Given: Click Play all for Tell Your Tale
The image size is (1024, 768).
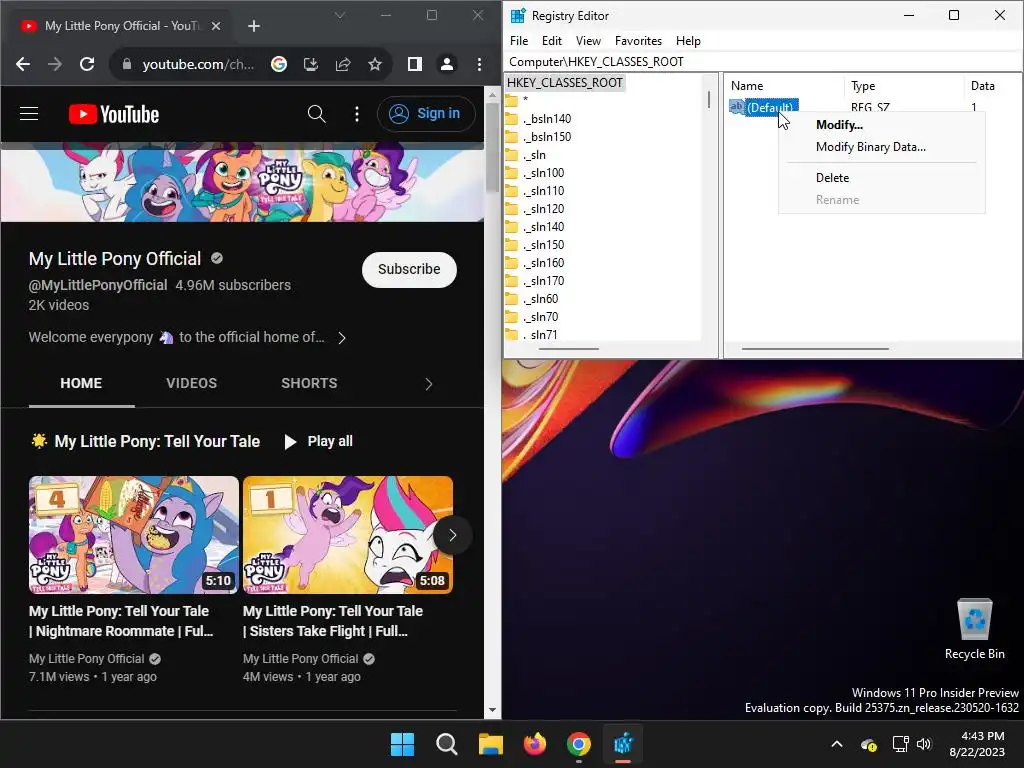Looking at the screenshot, I should coord(319,441).
